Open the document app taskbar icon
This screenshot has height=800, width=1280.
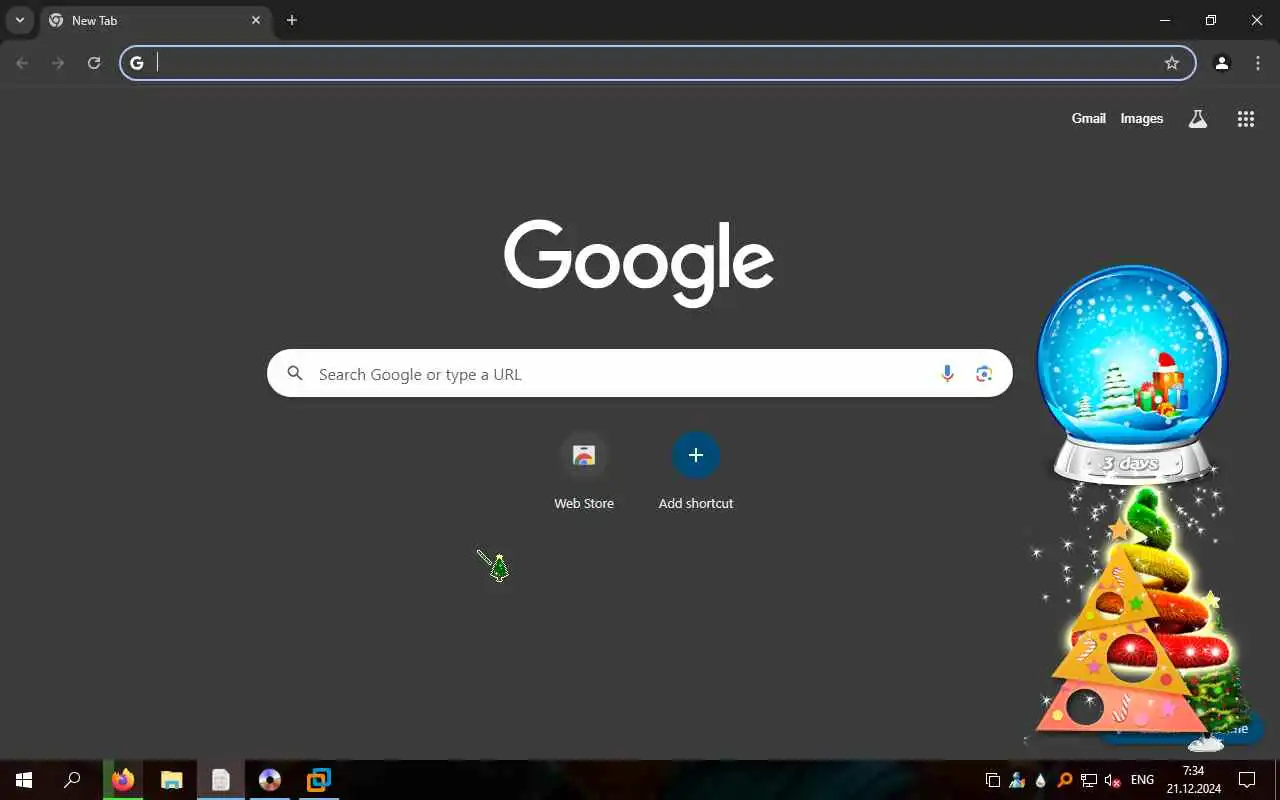pyautogui.click(x=221, y=780)
